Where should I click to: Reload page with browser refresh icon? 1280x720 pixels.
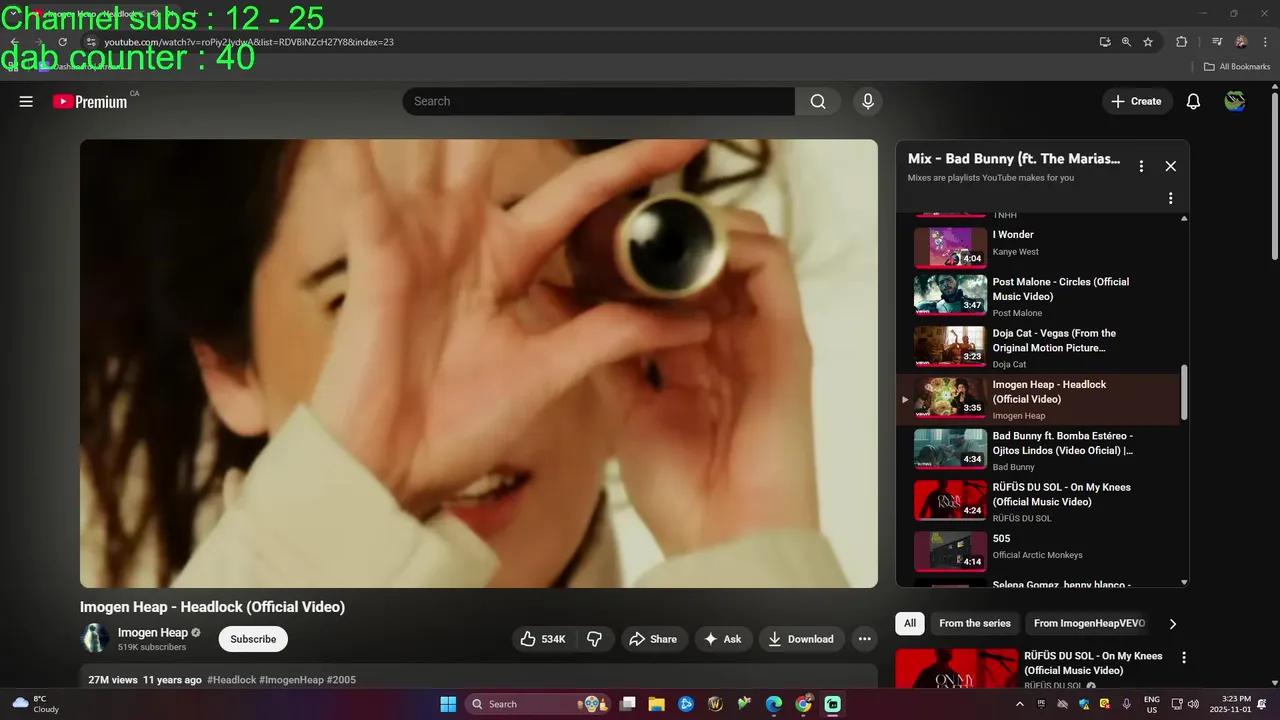(62, 42)
